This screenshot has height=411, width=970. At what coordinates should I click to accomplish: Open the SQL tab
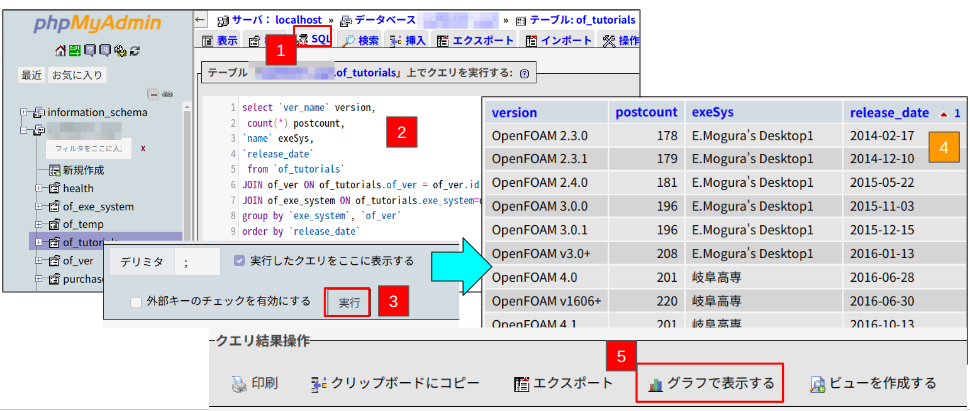(x=312, y=40)
